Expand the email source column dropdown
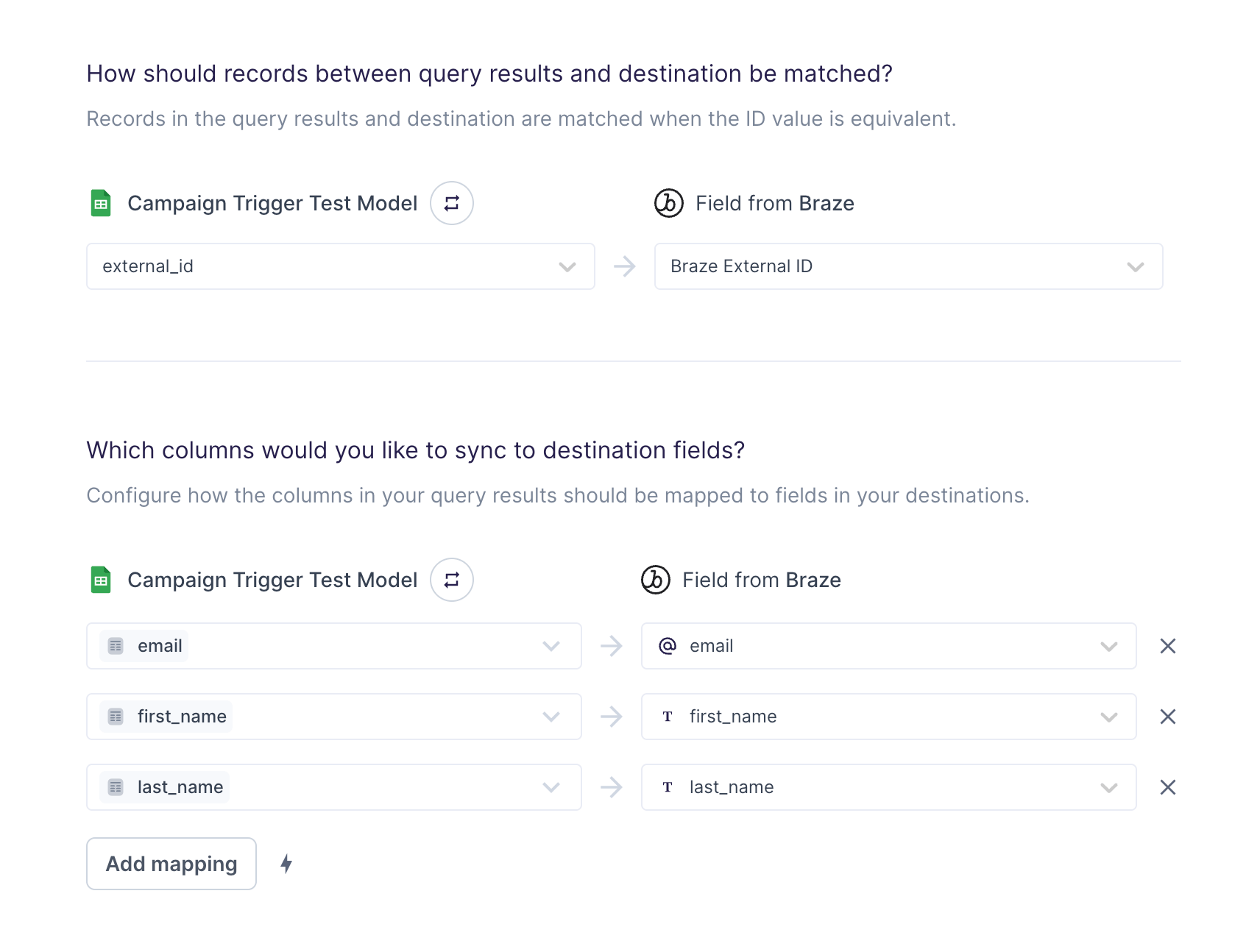The height and width of the screenshot is (952, 1260). (334, 646)
